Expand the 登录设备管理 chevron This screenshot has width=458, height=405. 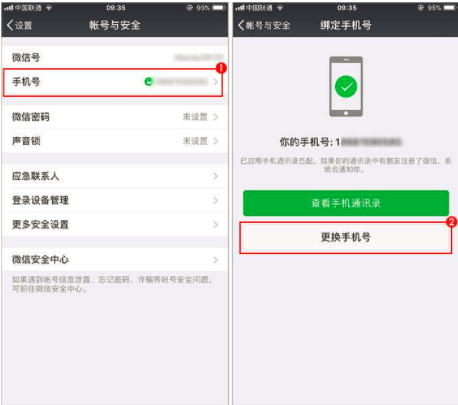[215, 200]
